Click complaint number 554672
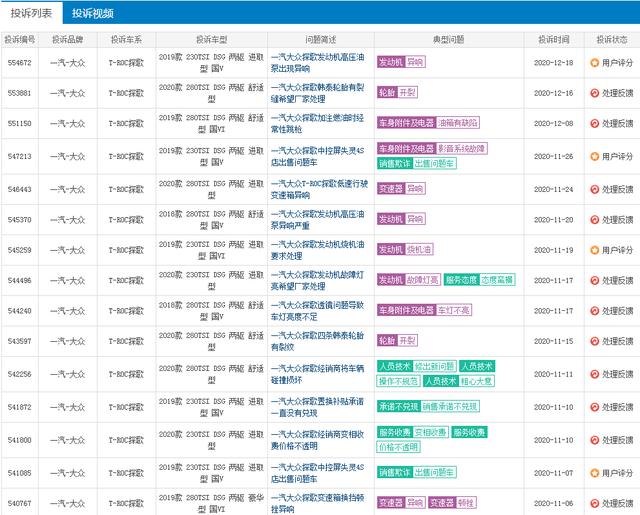This screenshot has width=640, height=515. [x=20, y=63]
